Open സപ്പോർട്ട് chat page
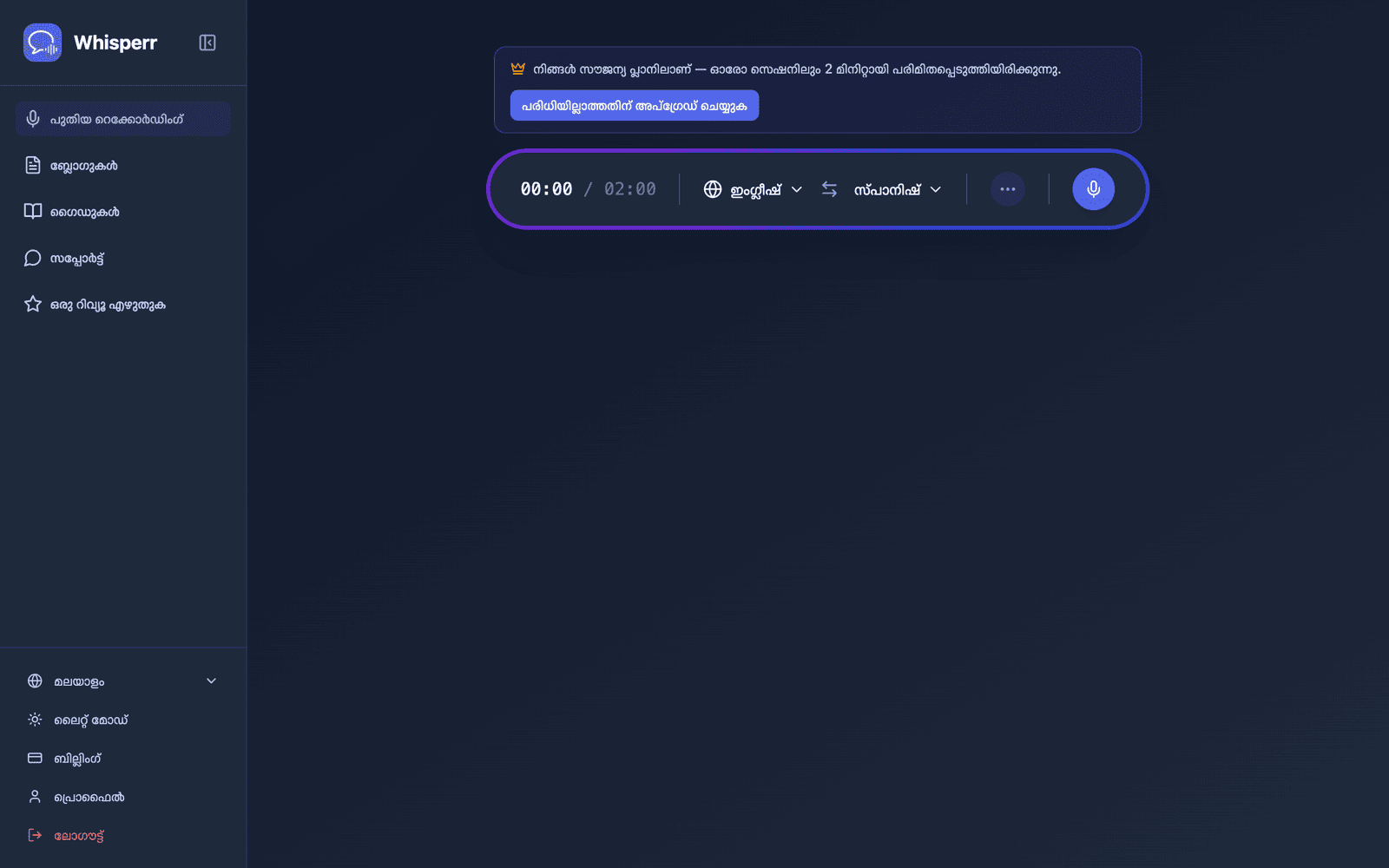This screenshot has height=868, width=1389. 122,258
